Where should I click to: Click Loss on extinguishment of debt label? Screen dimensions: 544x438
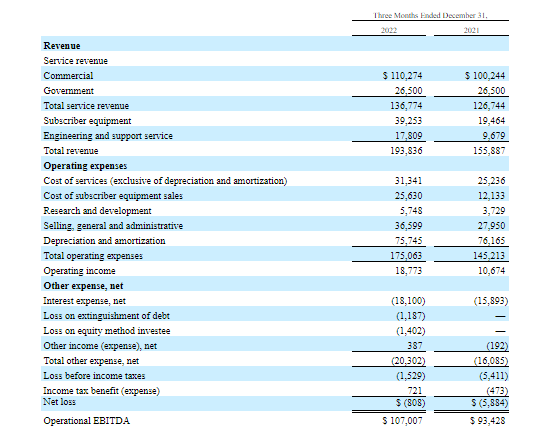coord(107,316)
